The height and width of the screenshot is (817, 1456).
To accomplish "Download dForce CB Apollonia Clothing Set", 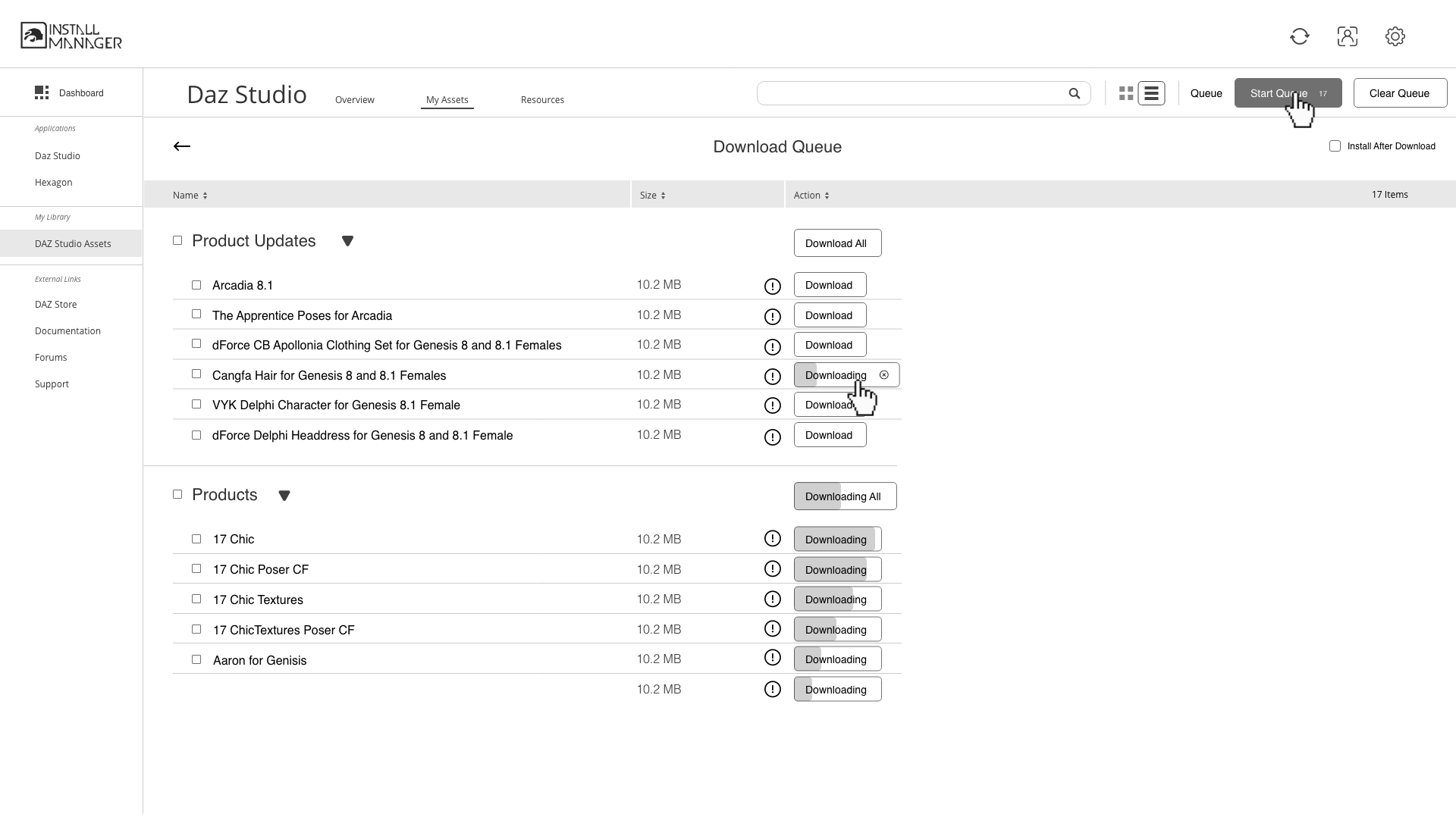I will [x=830, y=345].
